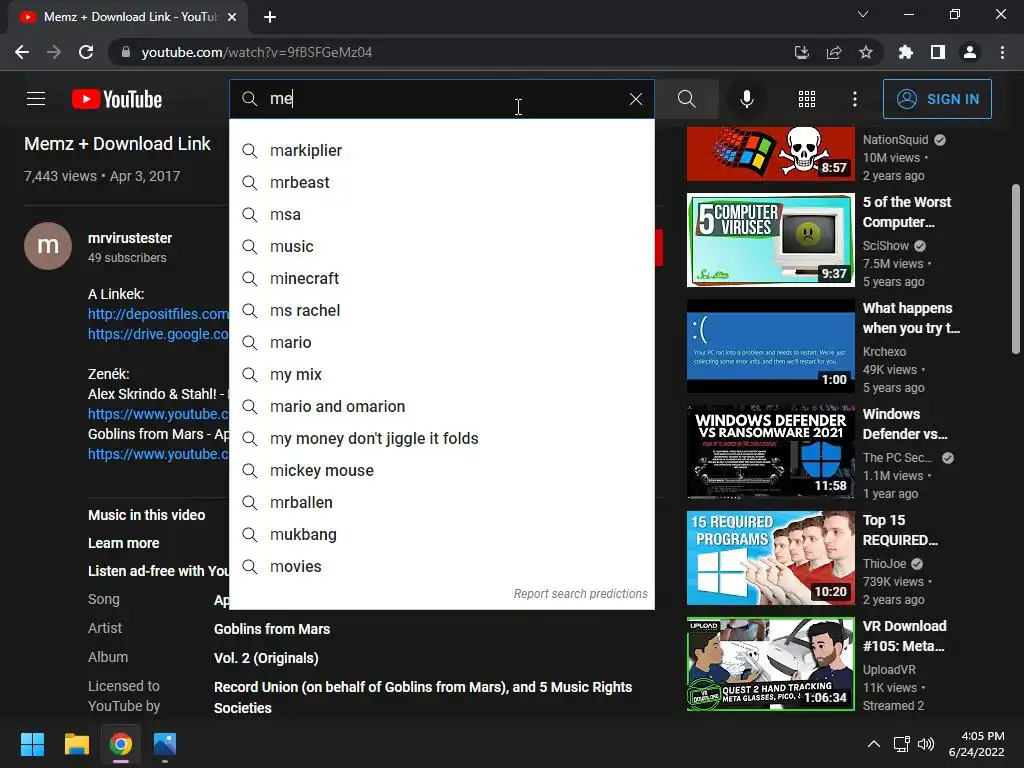1024x768 pixels.
Task: Open the Photos app on taskbar
Action: (x=165, y=744)
